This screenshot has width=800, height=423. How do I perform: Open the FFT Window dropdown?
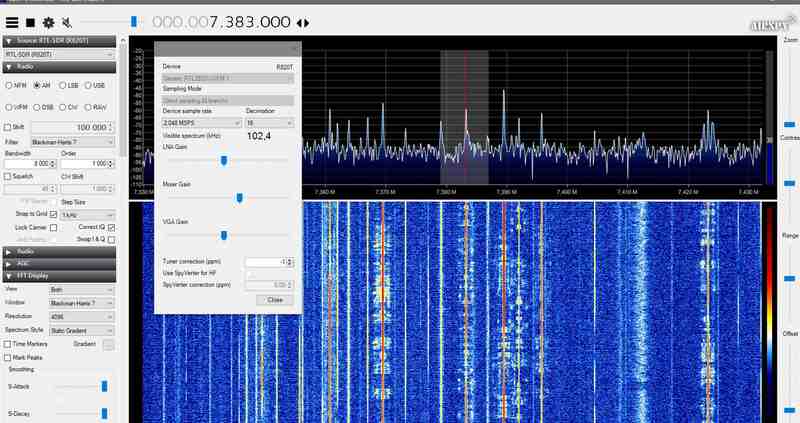point(82,303)
